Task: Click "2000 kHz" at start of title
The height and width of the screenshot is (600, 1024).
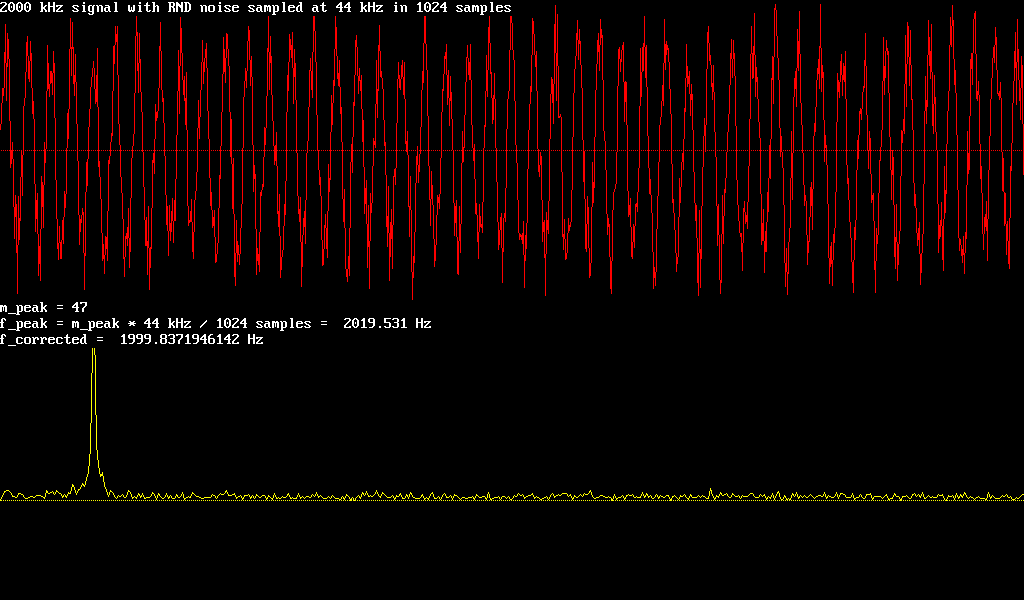Action: (x=32, y=8)
